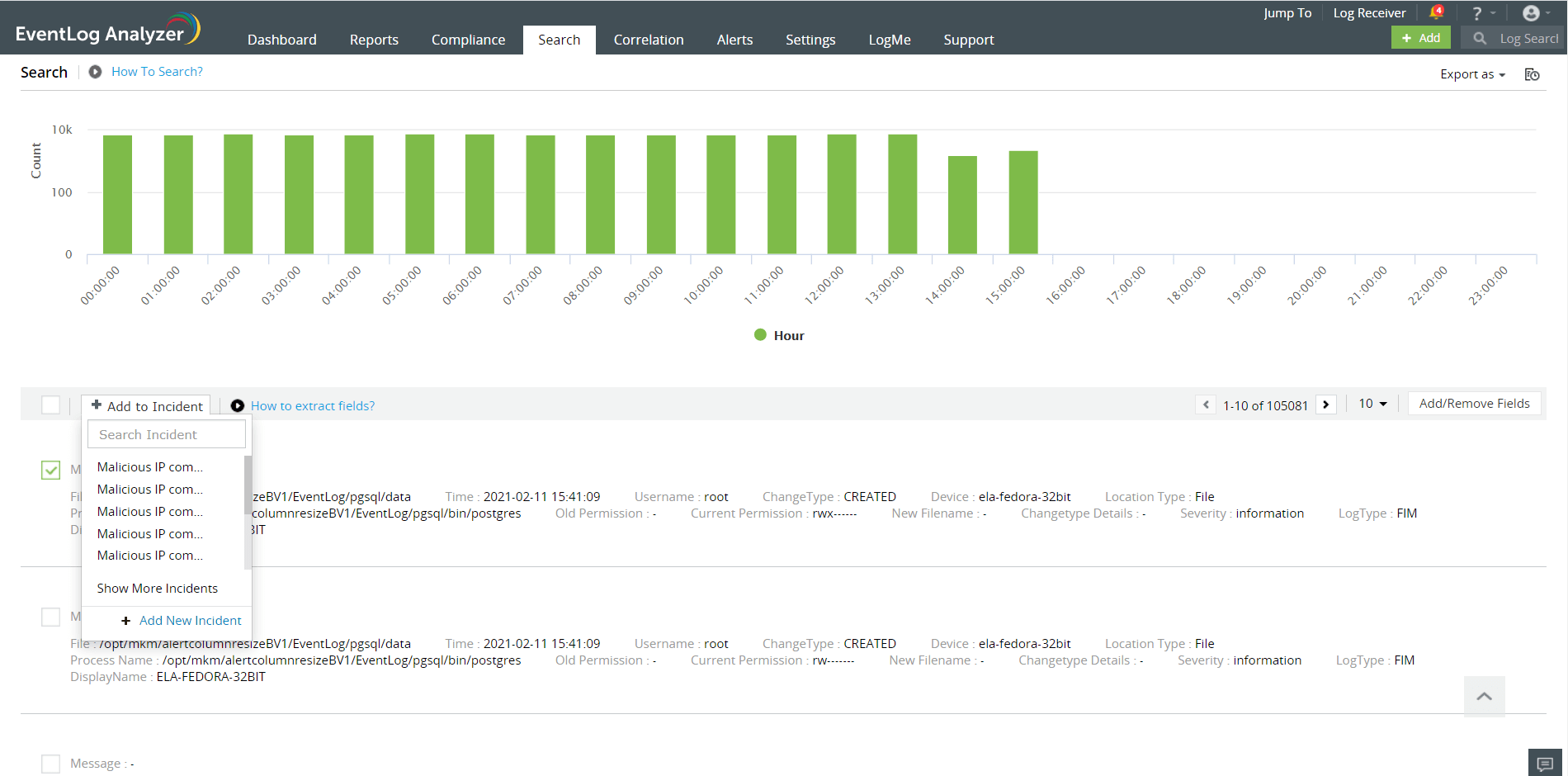
Task: Click the feedback chat icon at bottom right
Action: 1544,764
